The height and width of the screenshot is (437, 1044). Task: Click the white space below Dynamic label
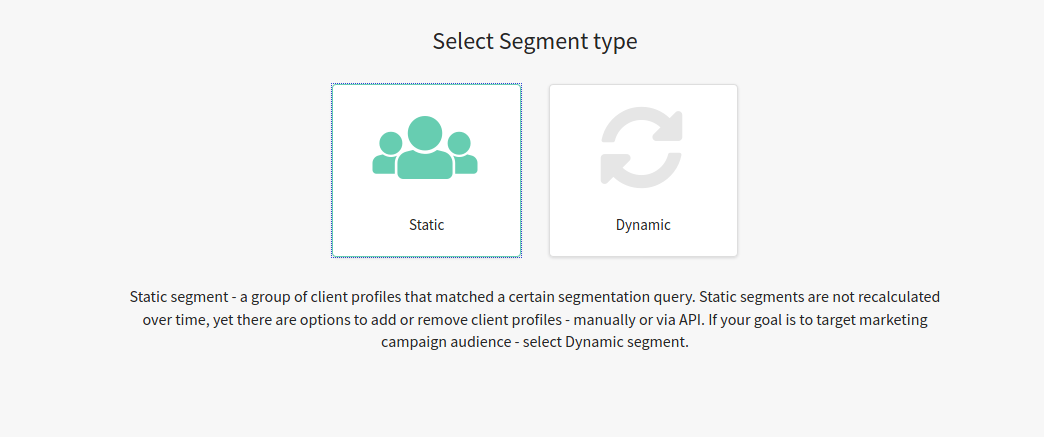pos(643,245)
